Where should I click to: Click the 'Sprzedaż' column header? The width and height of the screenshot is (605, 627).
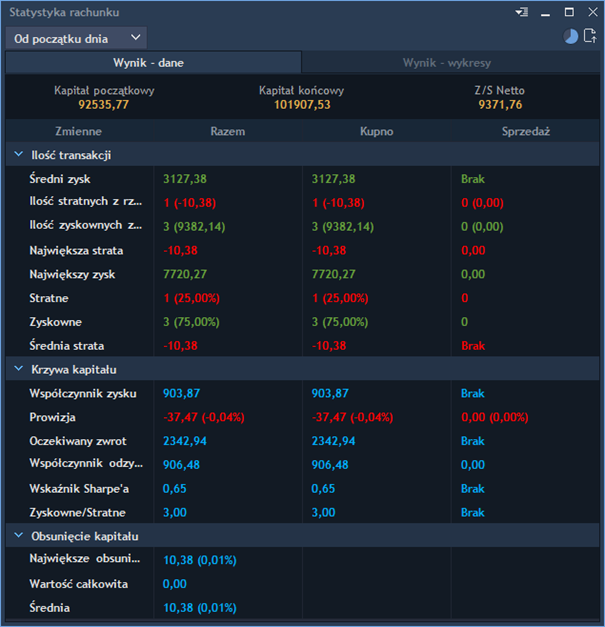526,131
